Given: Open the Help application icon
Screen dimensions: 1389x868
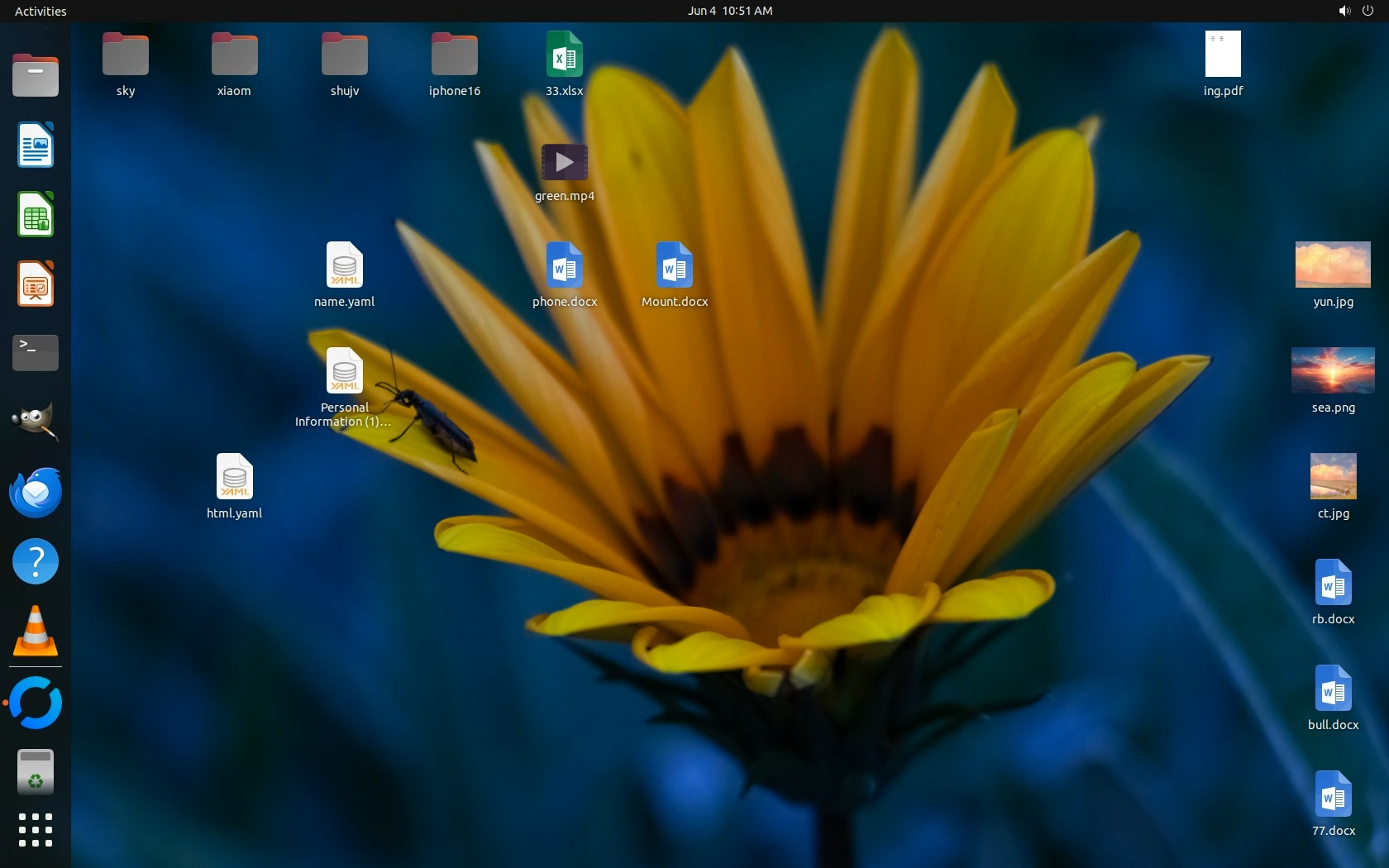Looking at the screenshot, I should click(x=36, y=562).
